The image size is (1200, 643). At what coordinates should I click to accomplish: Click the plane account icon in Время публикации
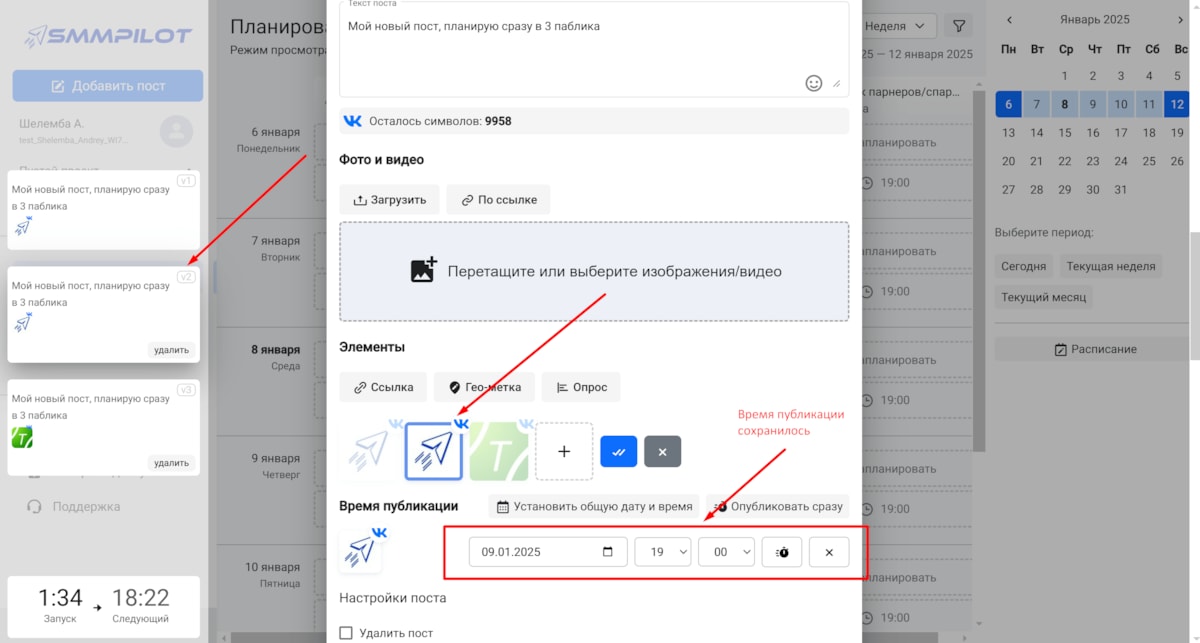(361, 552)
